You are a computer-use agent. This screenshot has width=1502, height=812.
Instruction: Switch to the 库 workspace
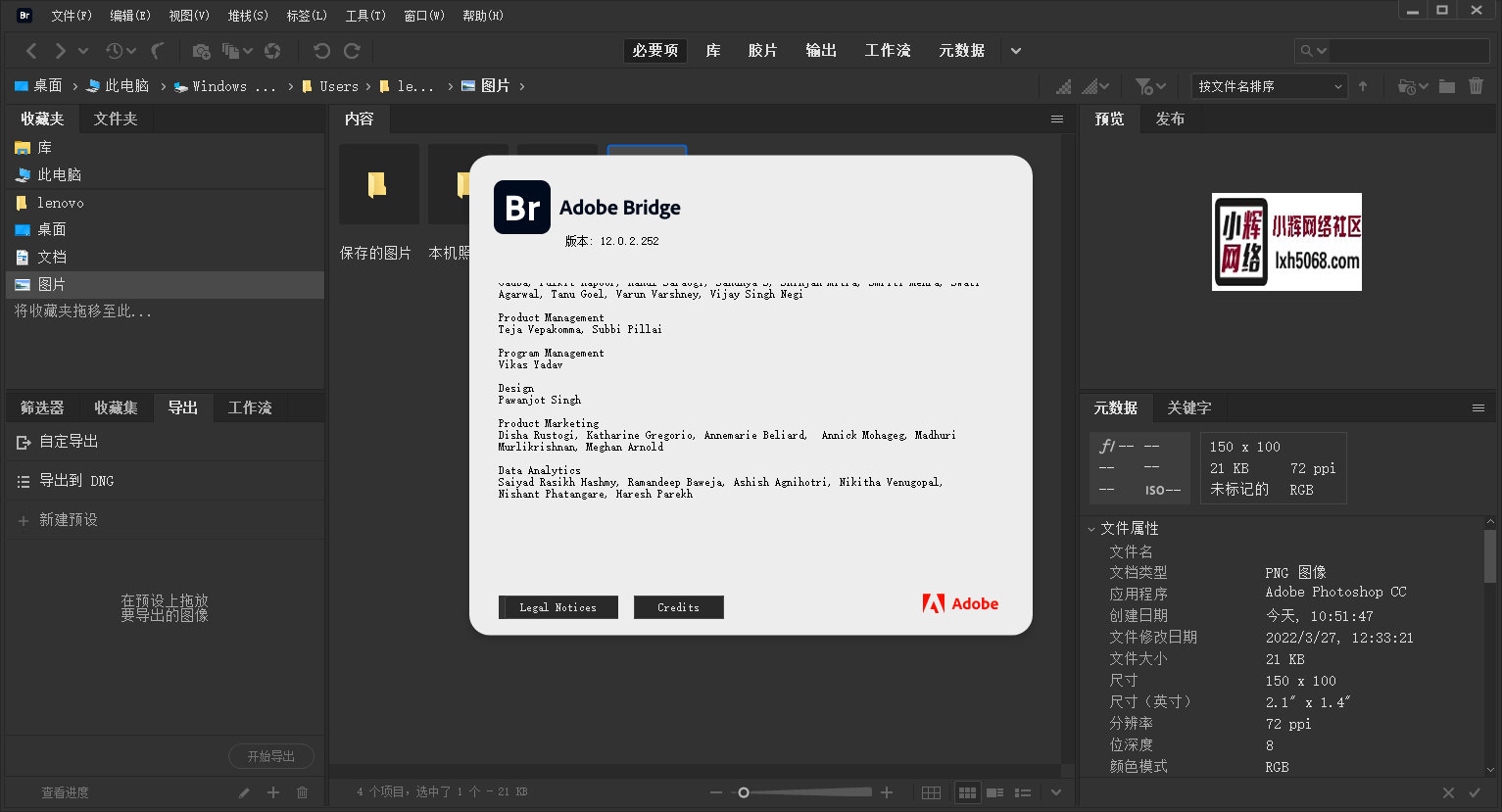tap(713, 51)
